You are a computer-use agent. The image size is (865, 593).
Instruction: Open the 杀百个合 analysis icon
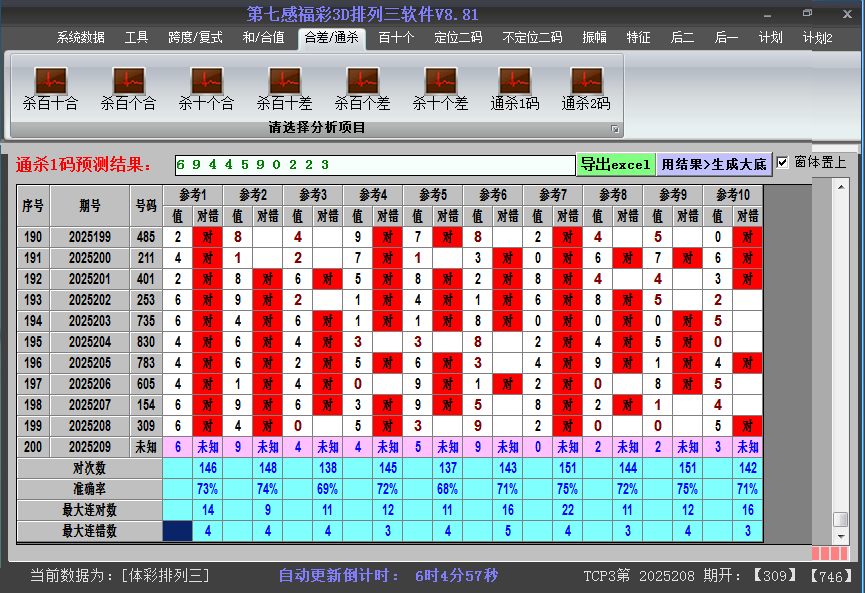pyautogui.click(x=129, y=88)
